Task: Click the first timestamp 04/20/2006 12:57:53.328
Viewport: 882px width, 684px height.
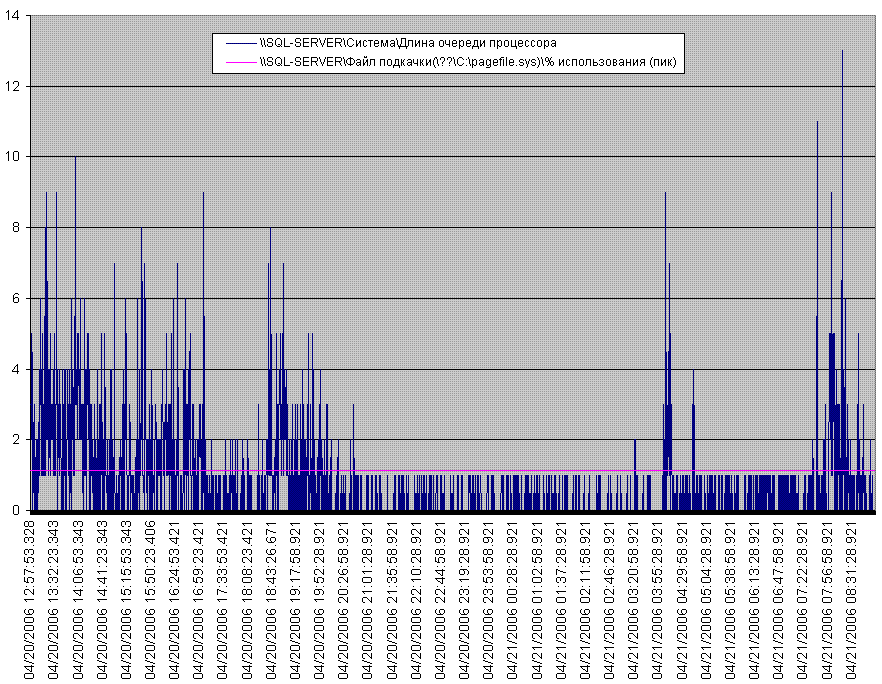Action: 31,600
